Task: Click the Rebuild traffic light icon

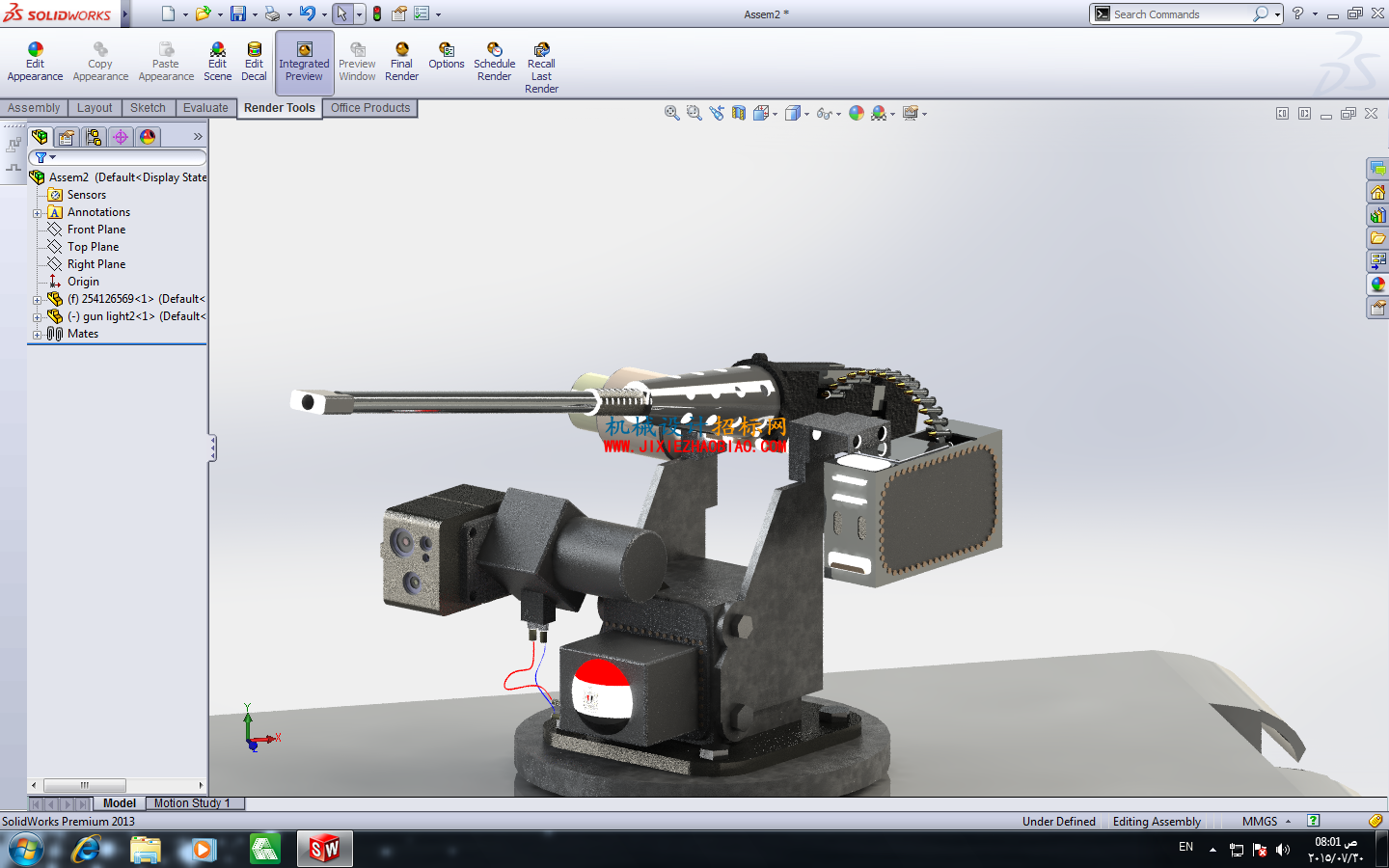Action: pyautogui.click(x=377, y=14)
